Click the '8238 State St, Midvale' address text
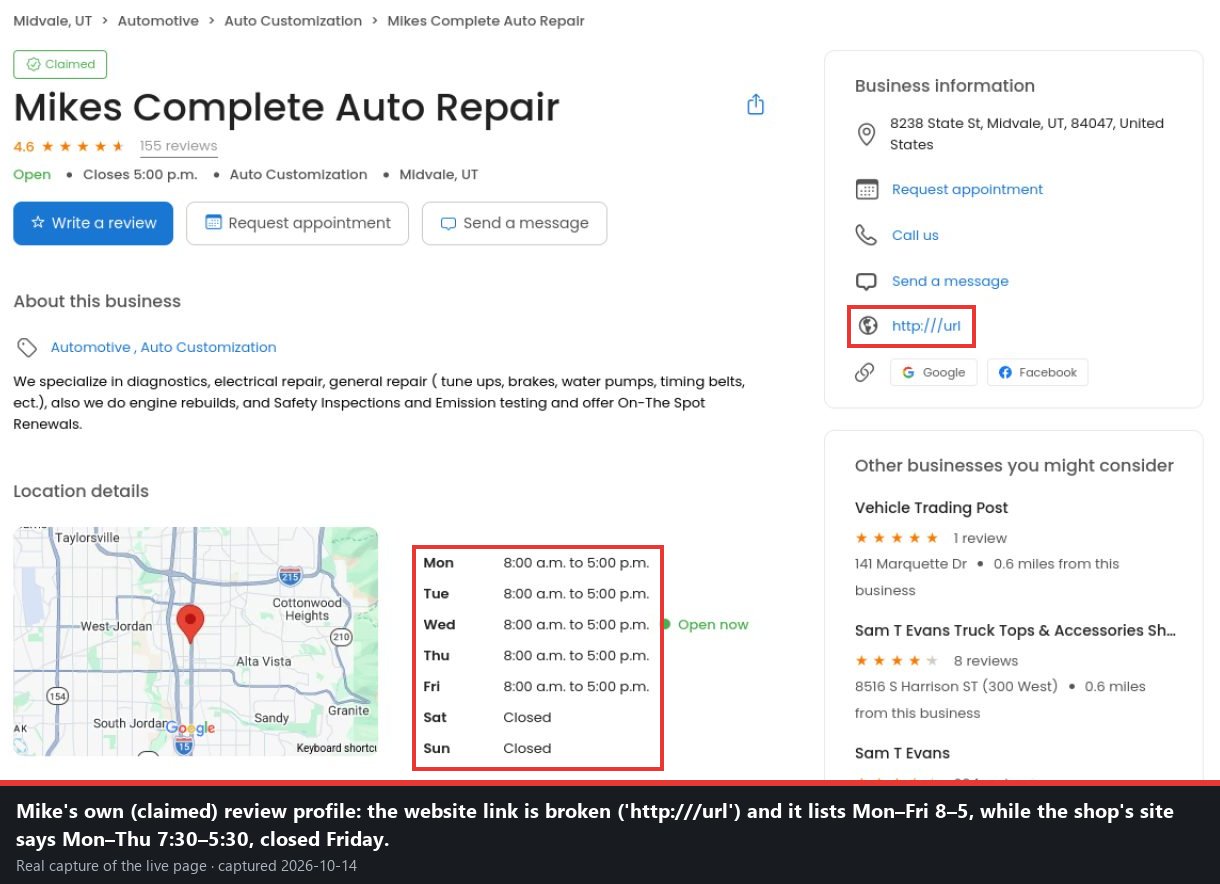The height and width of the screenshot is (884, 1220). 1027,134
